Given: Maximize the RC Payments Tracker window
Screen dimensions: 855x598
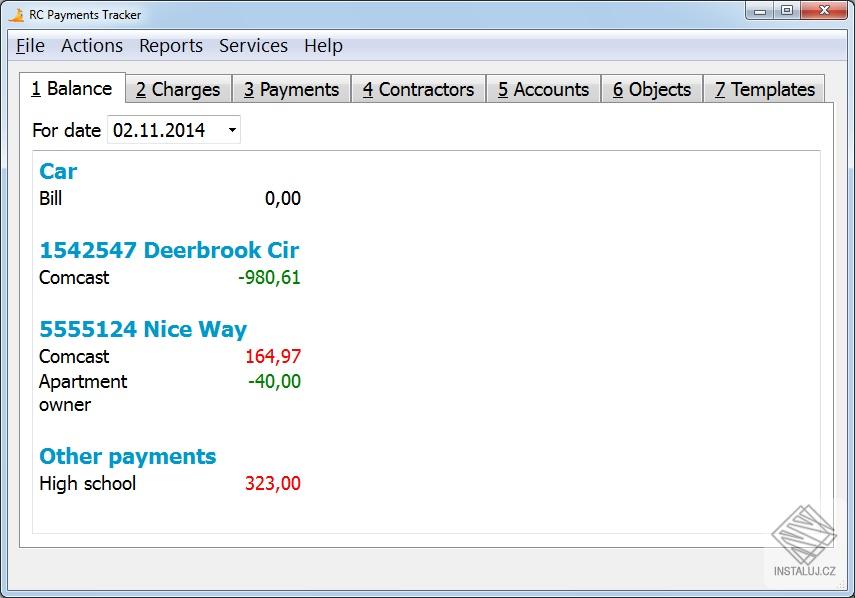Looking at the screenshot, I should [787, 11].
